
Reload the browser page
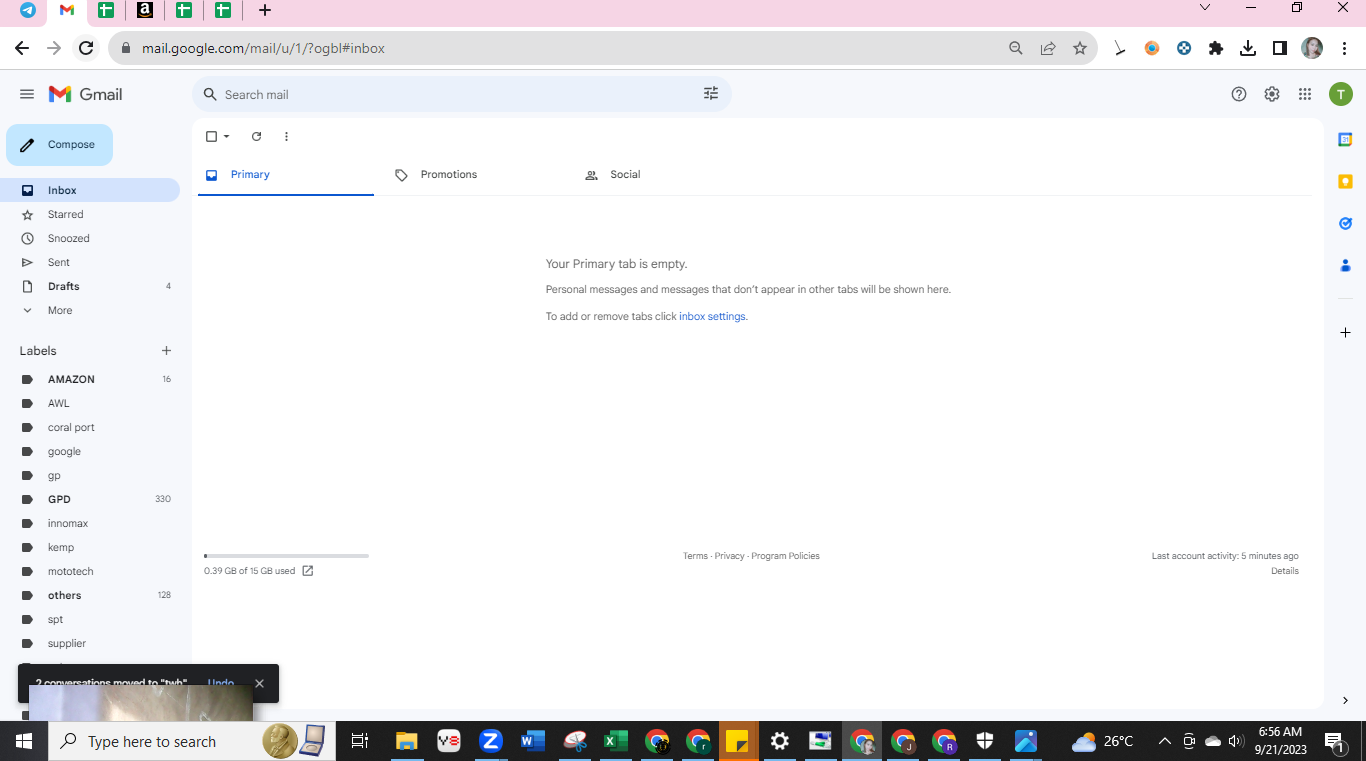86,48
